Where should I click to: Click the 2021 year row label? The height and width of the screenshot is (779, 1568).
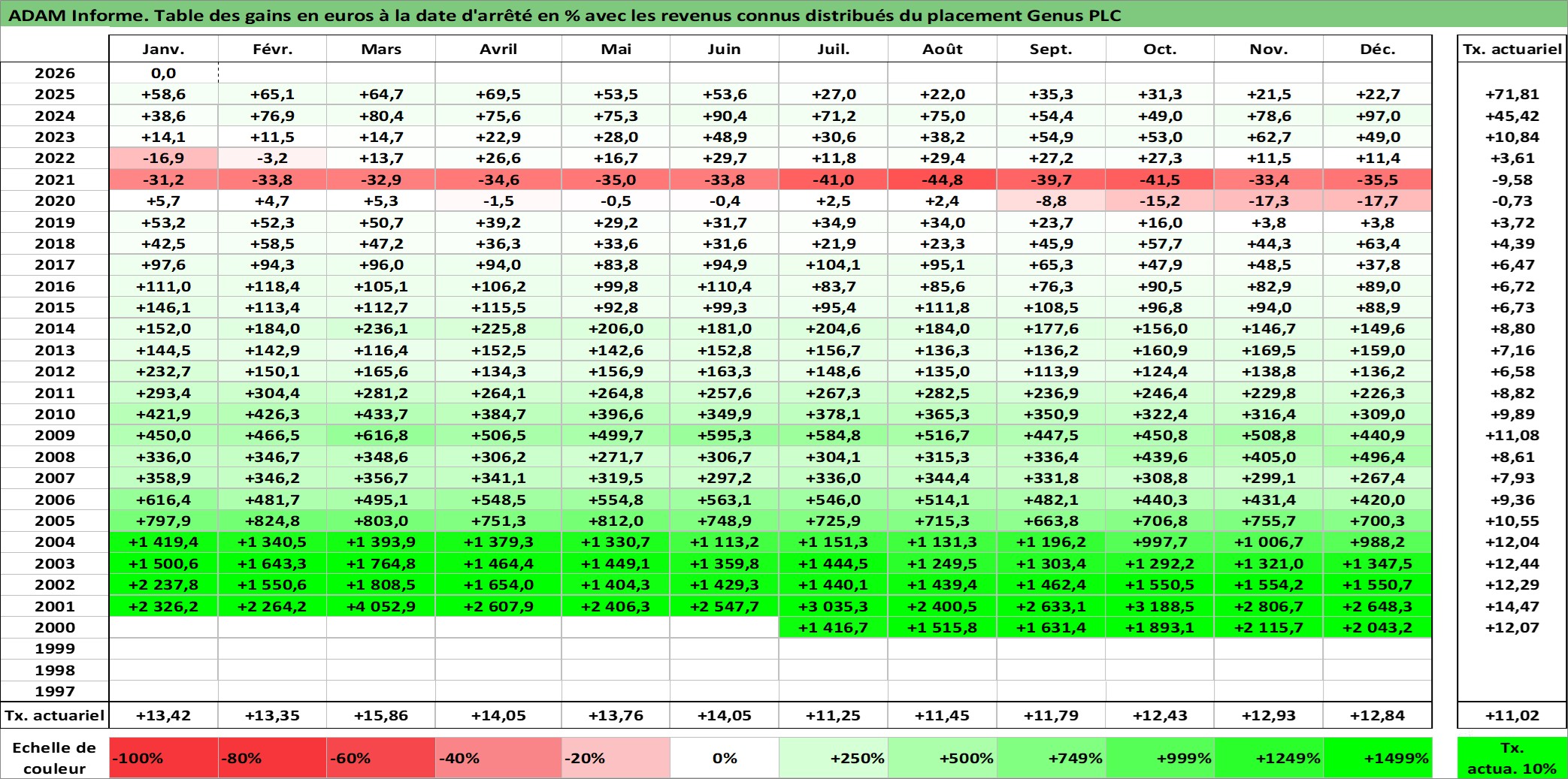pos(55,180)
